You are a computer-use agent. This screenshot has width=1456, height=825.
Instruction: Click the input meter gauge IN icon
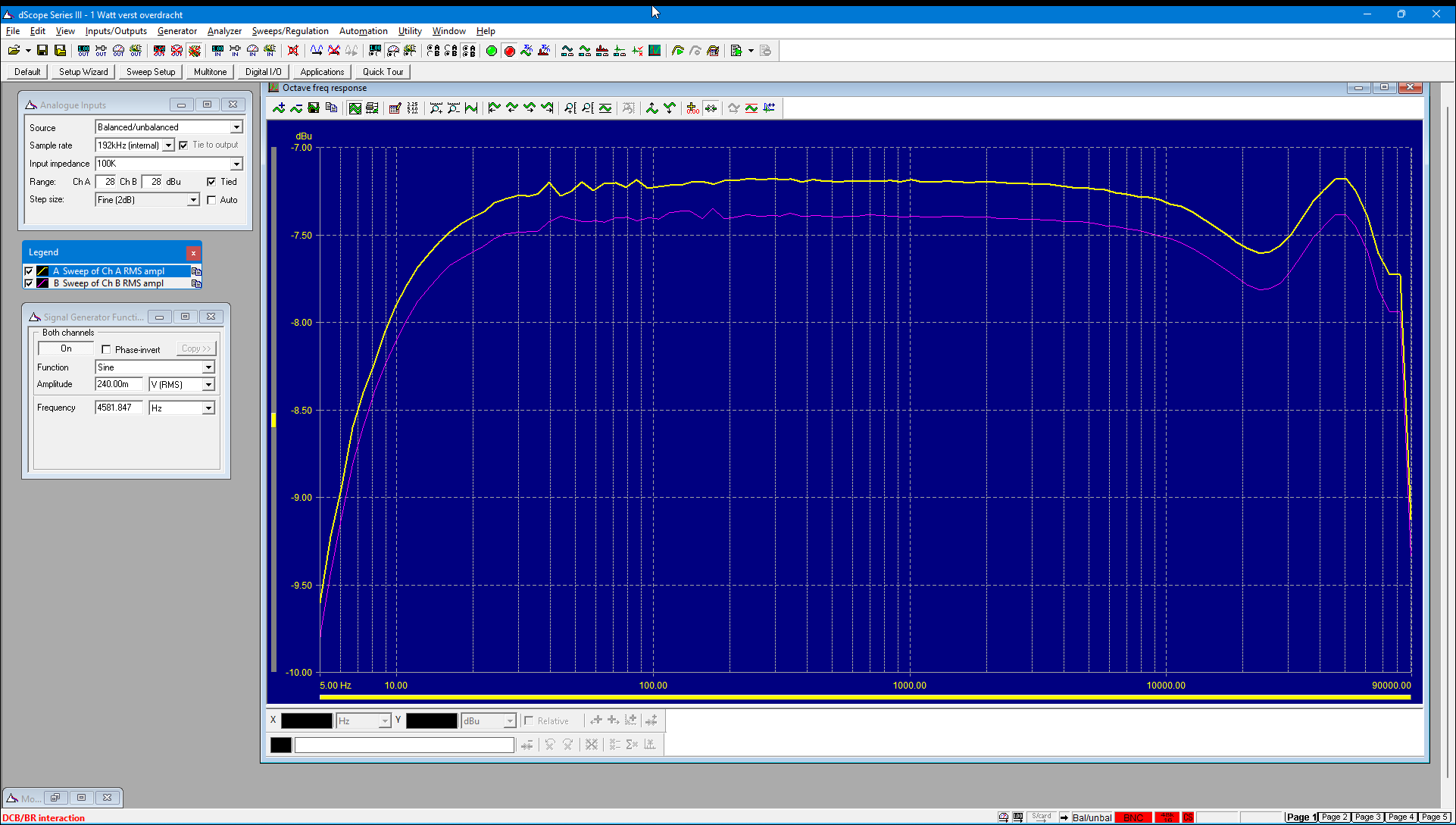252,51
